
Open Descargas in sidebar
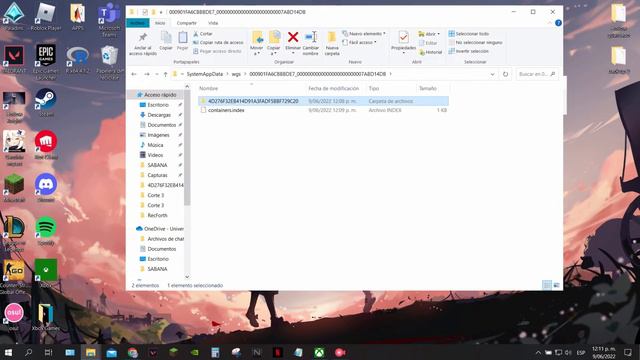tap(159, 115)
